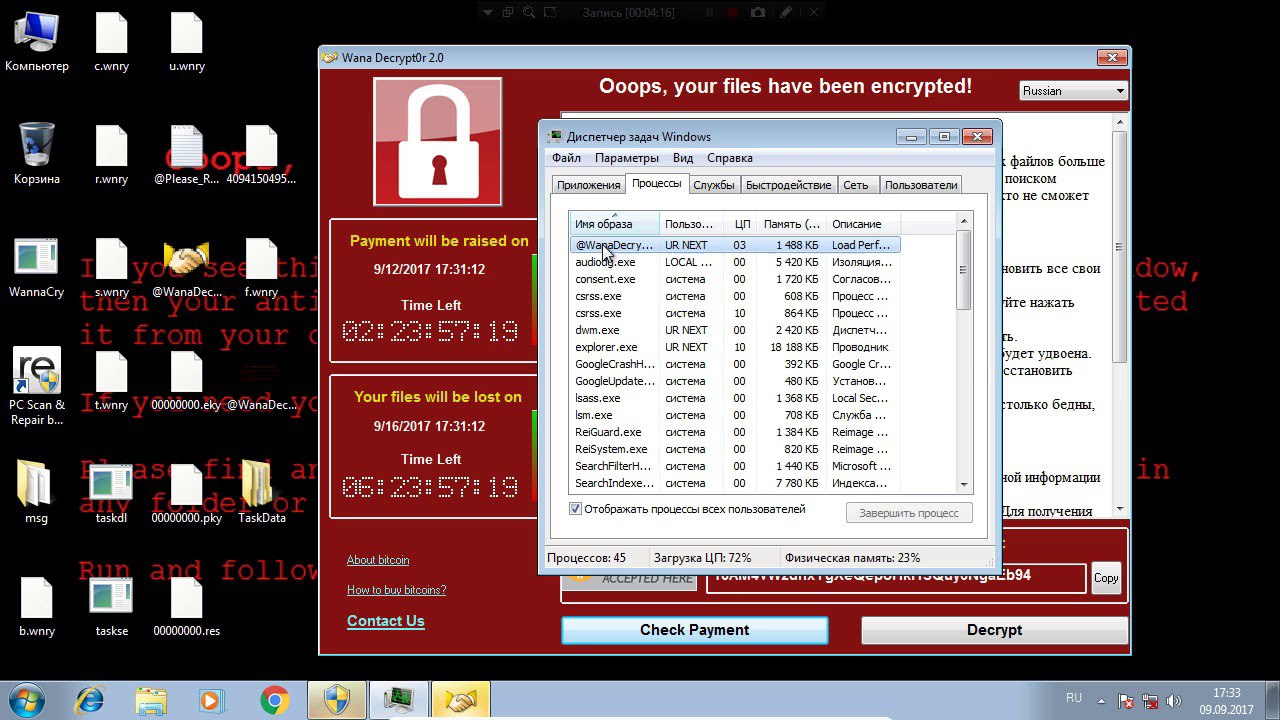Open the Windows Start menu
This screenshot has width=1280, height=720.
tap(27, 699)
